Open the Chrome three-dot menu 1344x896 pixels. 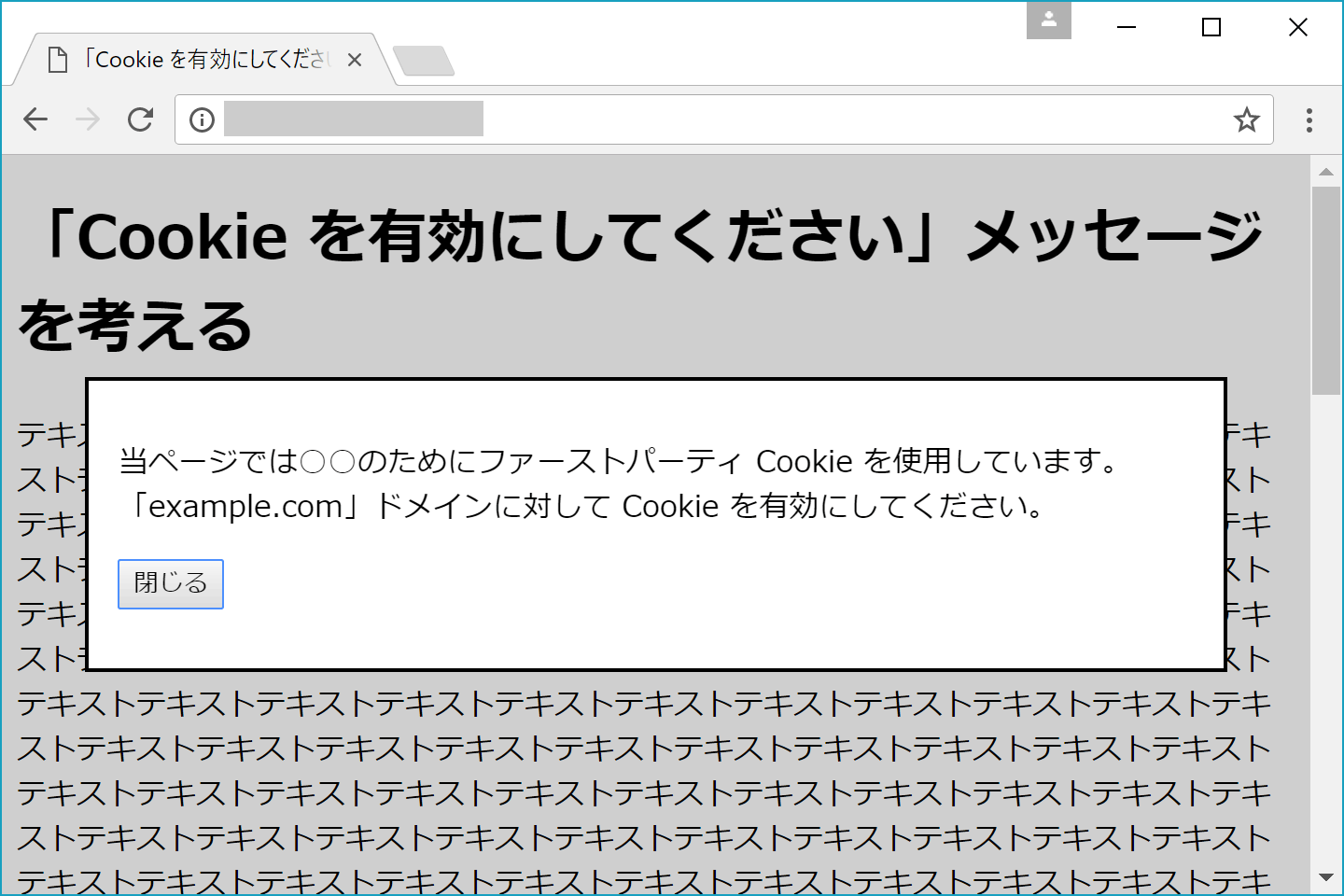[x=1309, y=119]
